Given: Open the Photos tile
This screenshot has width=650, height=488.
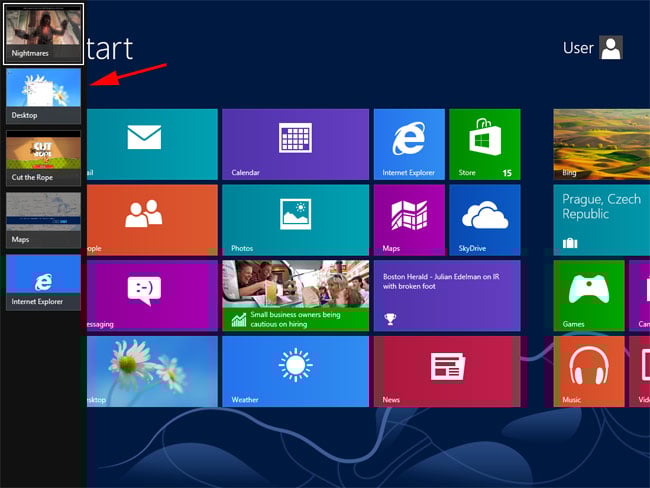Looking at the screenshot, I should pos(296,220).
